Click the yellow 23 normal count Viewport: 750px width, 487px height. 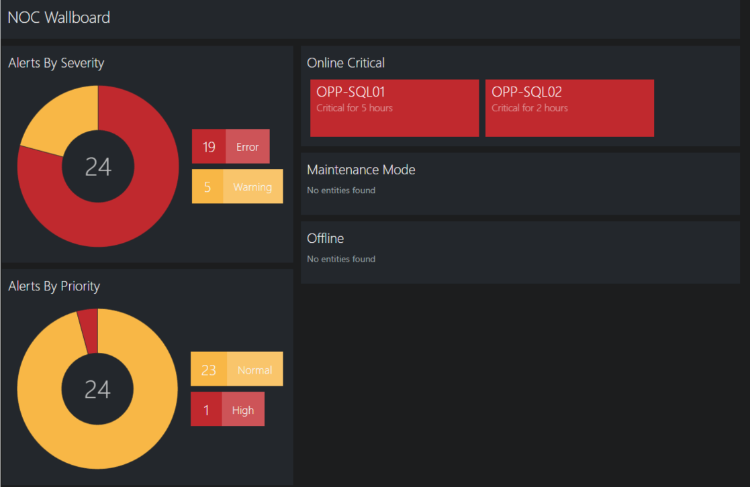(x=209, y=369)
